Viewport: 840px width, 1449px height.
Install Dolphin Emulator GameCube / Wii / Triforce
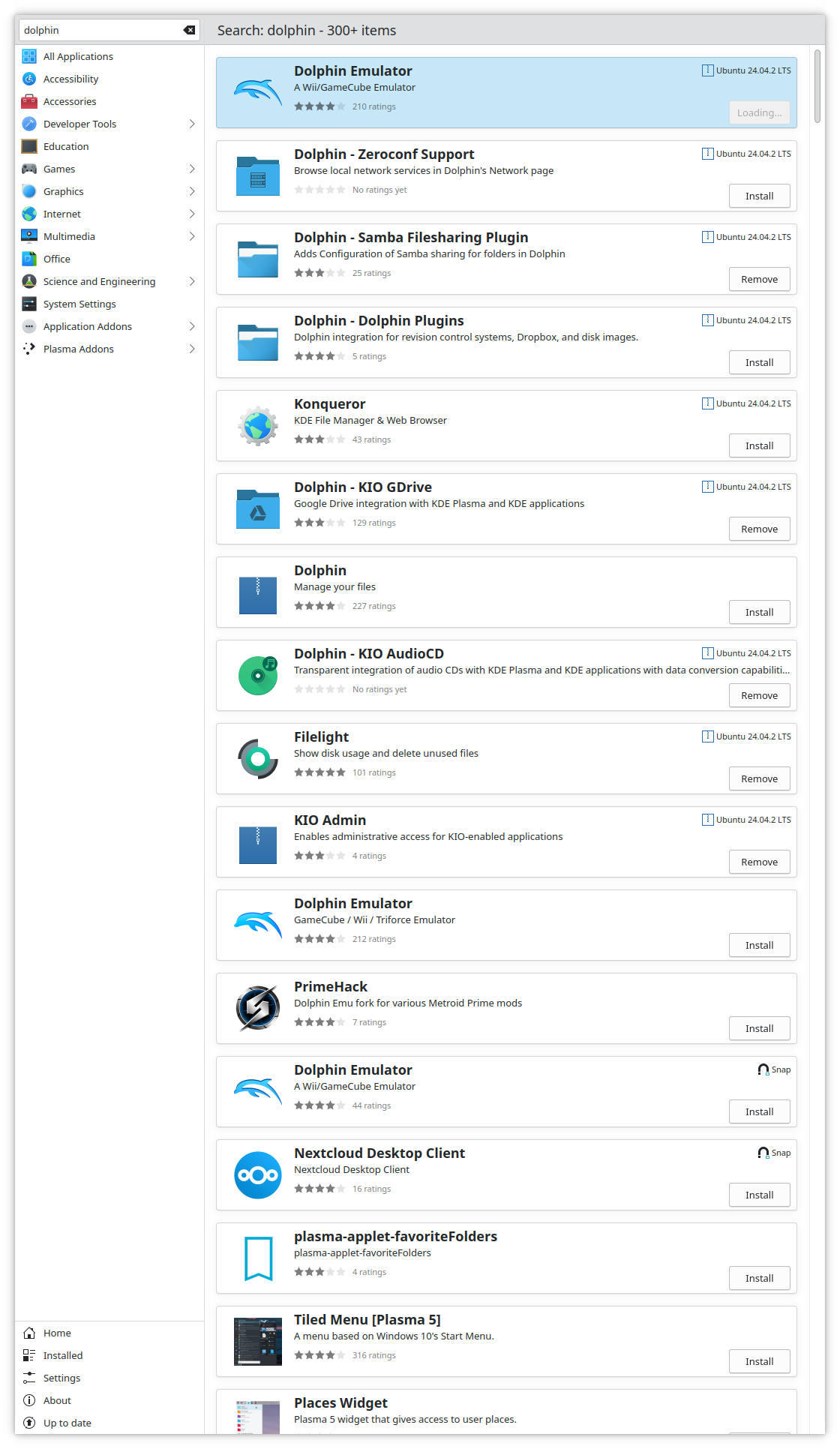point(760,945)
